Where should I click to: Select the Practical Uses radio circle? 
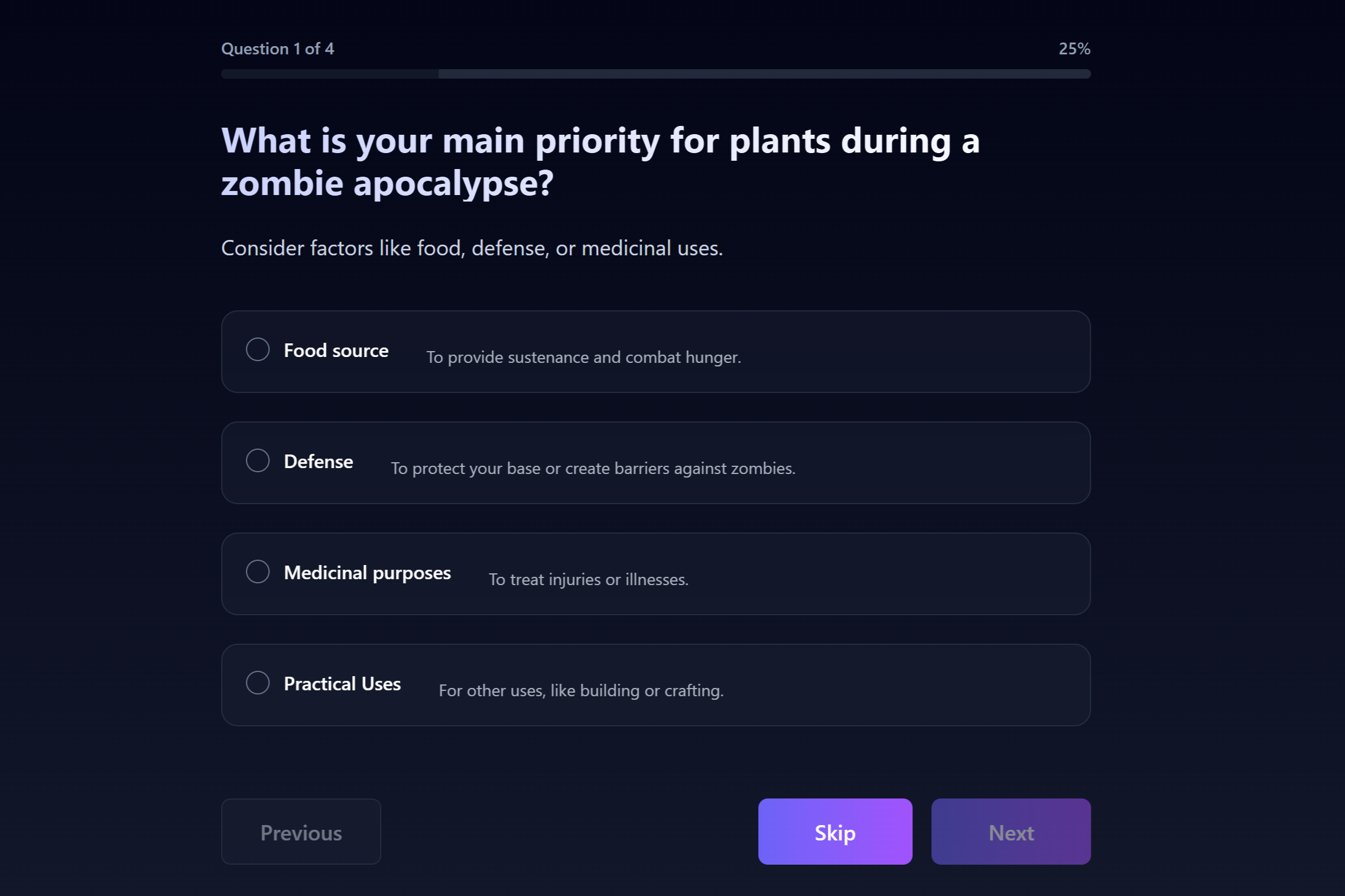(x=258, y=683)
